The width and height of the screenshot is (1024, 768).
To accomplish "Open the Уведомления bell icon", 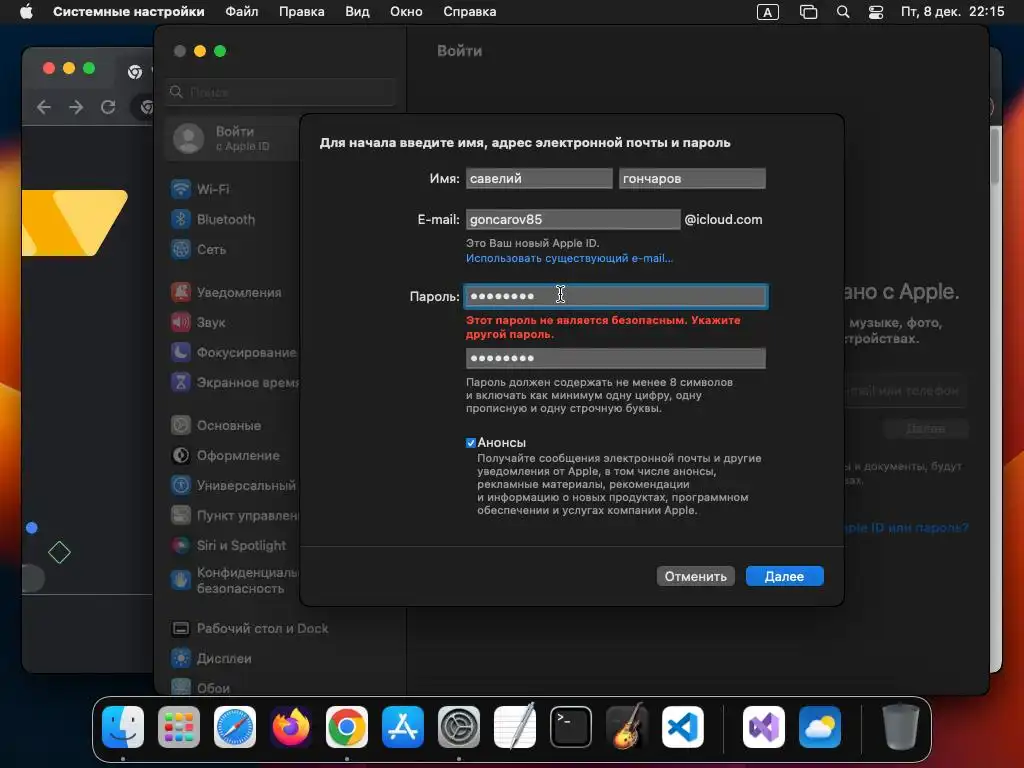I will point(181,293).
